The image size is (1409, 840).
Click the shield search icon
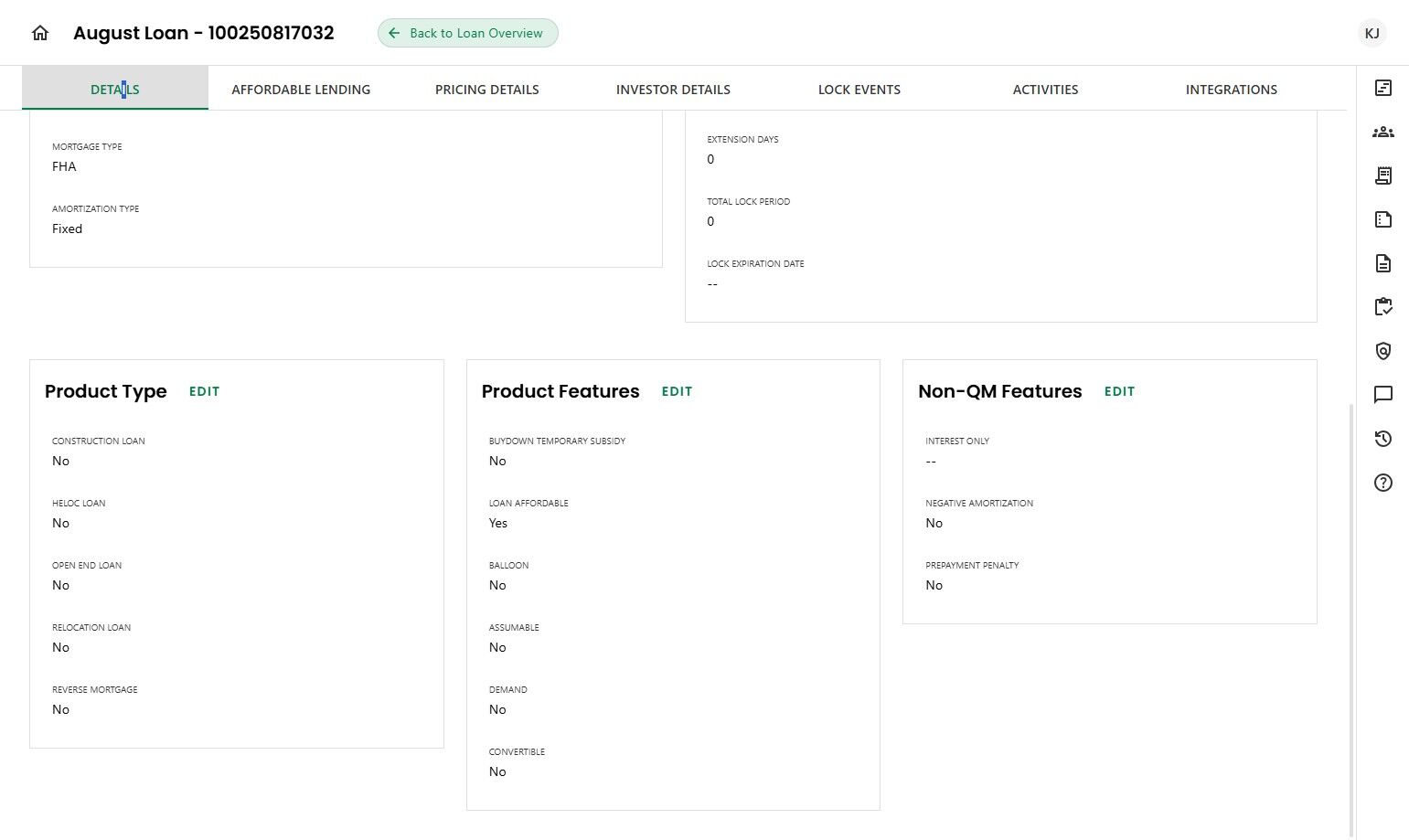1382,351
